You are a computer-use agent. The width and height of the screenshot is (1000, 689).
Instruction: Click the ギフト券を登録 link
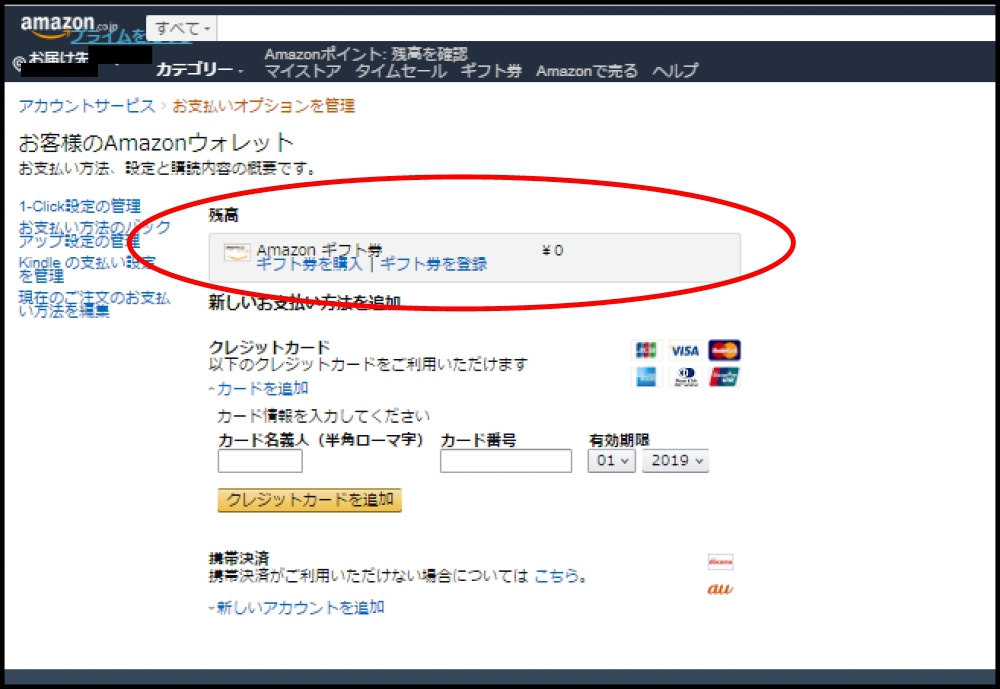[x=434, y=264]
